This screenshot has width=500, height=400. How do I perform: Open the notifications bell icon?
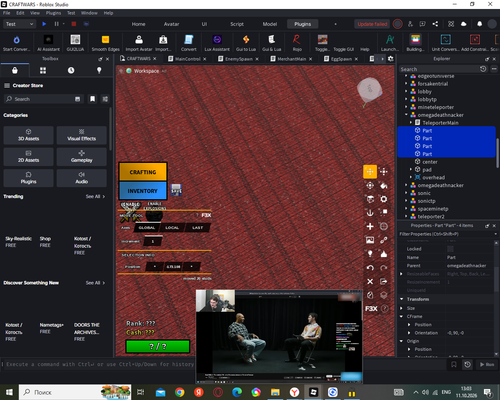point(479,24)
